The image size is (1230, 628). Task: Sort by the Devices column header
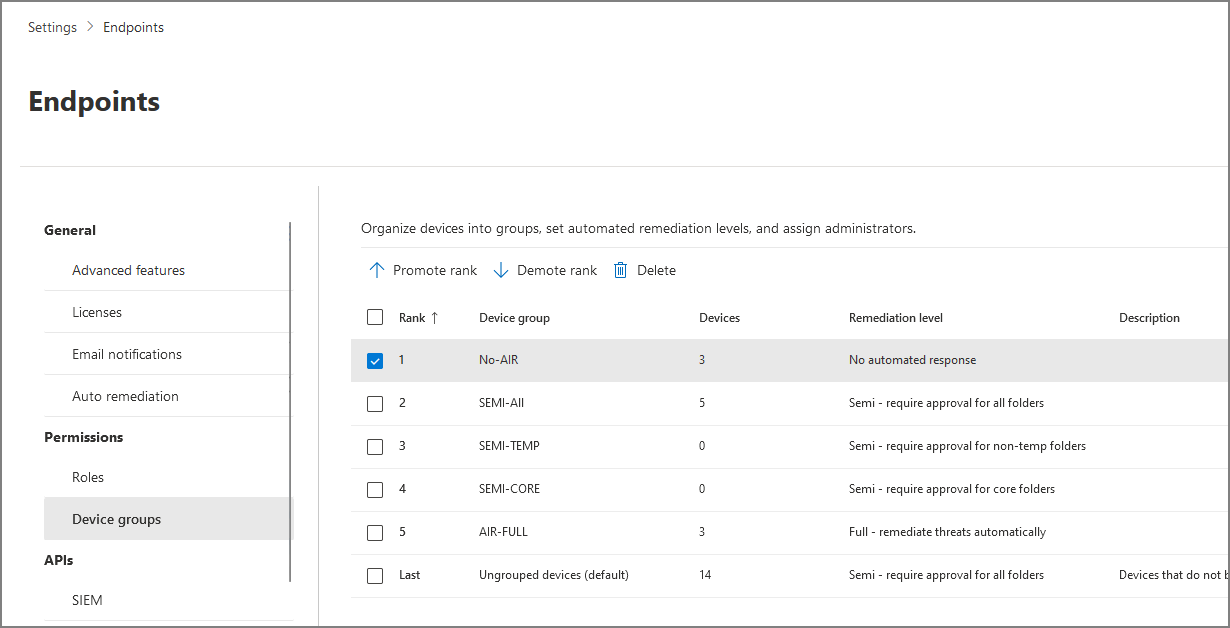pyautogui.click(x=719, y=318)
